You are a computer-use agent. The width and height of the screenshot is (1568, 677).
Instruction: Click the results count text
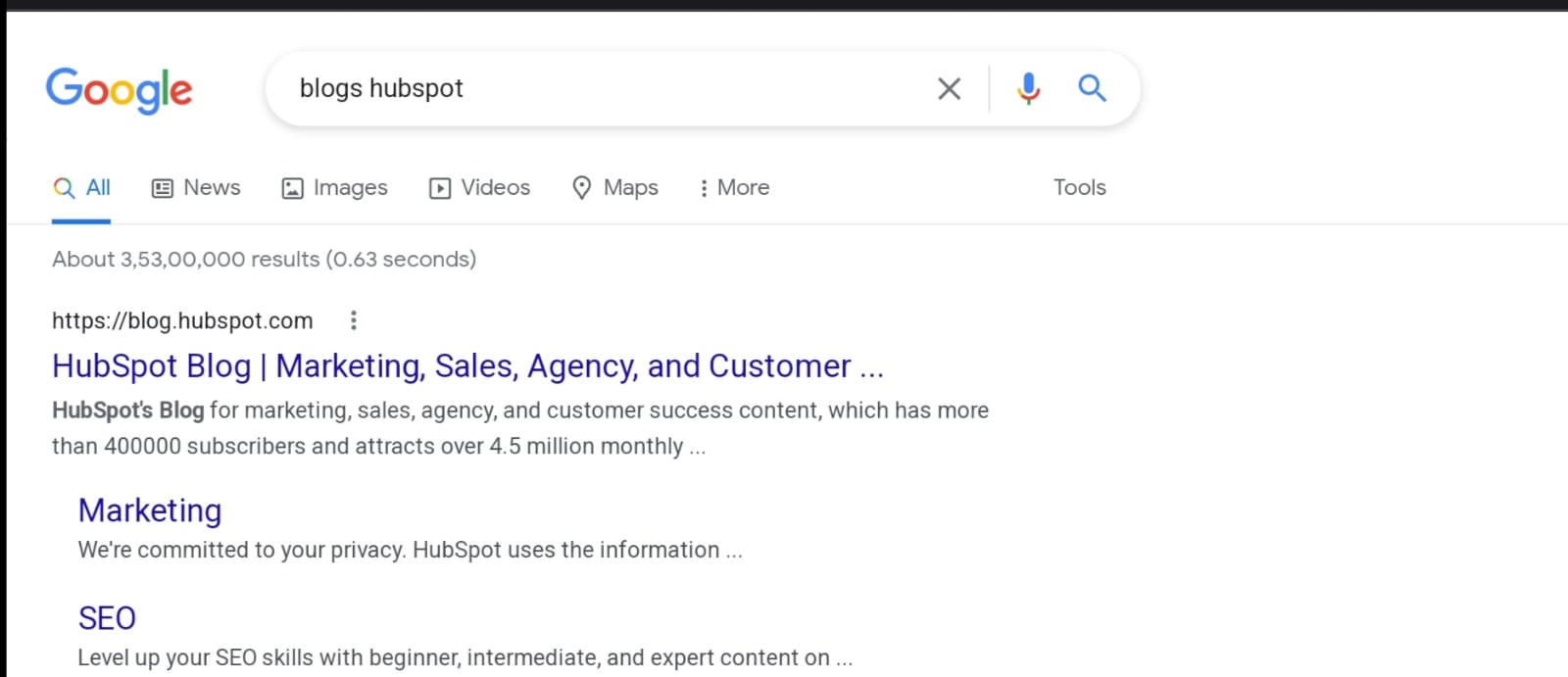264,259
